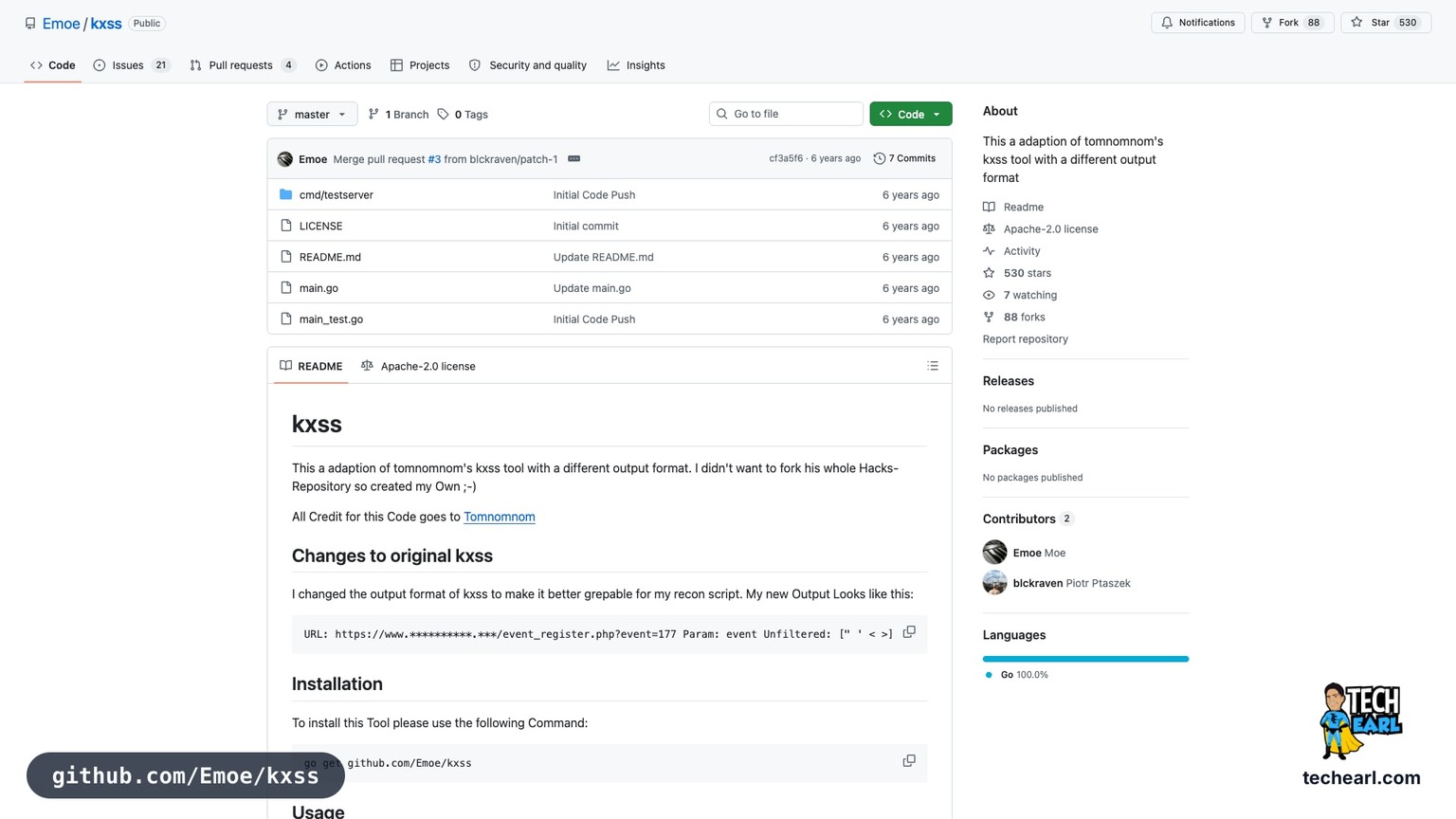The height and width of the screenshot is (819, 1456).
Task: Click the main_test.go file icon
Action: coord(286,319)
